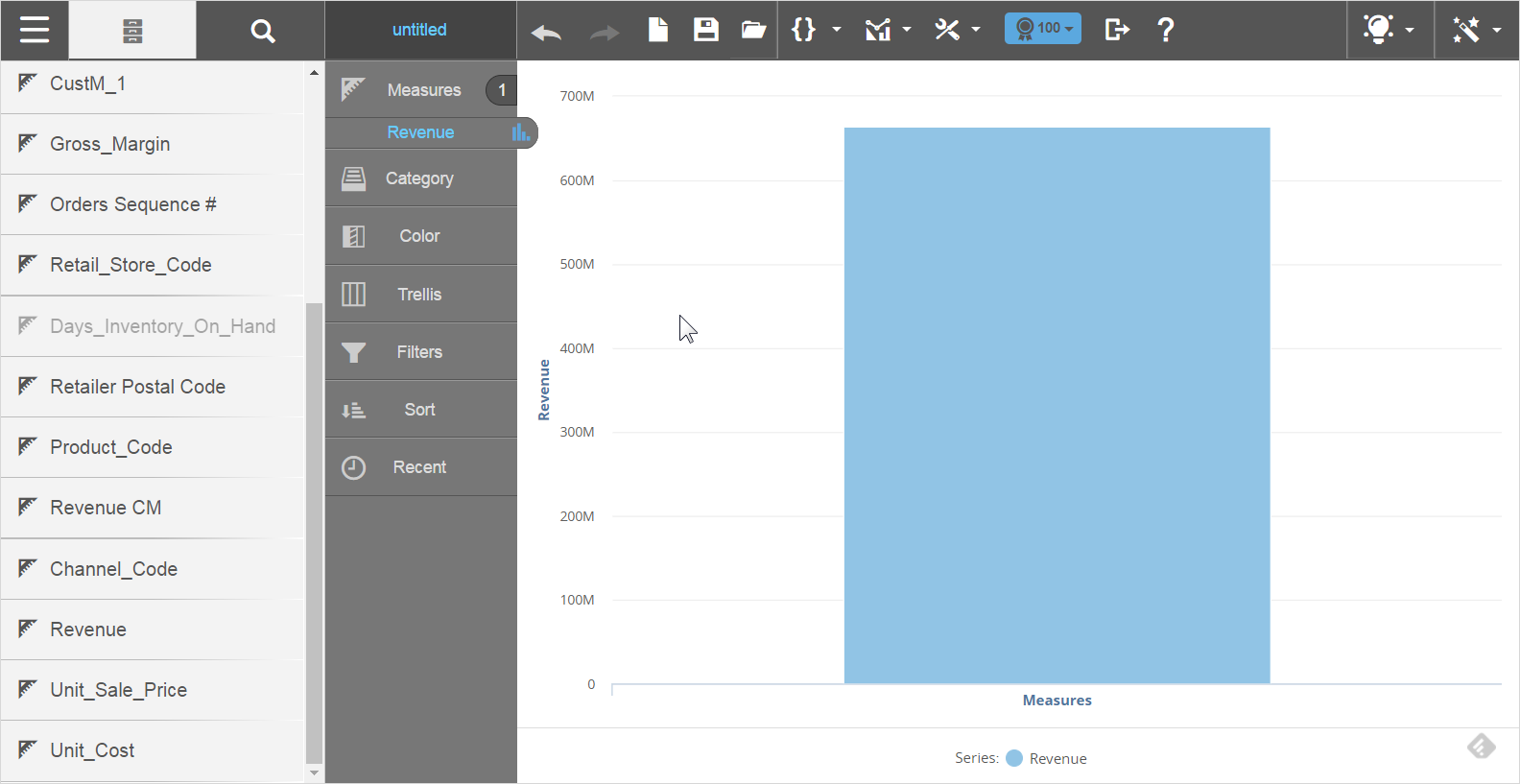
Task: Click the search magnifier icon
Action: [262, 31]
